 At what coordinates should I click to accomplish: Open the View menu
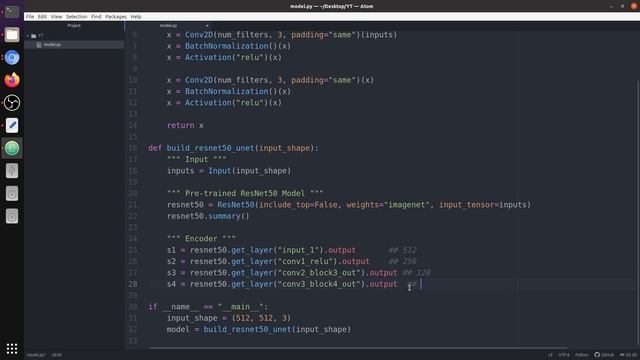click(x=56, y=17)
